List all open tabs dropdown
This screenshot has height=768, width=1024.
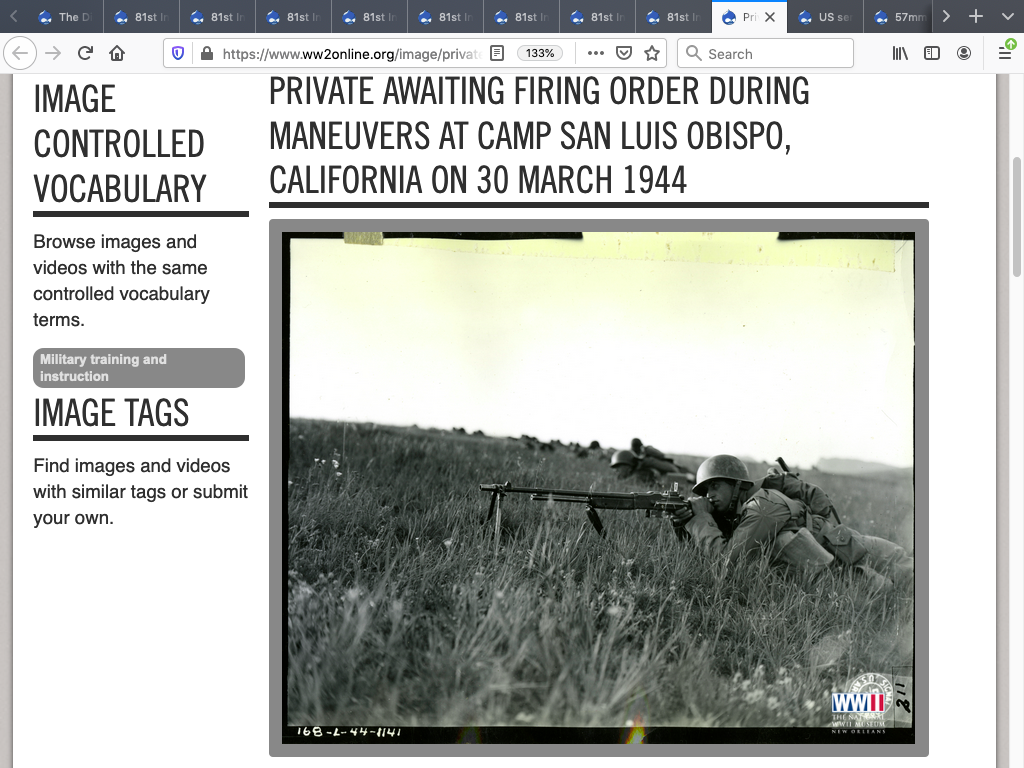pos(1007,17)
